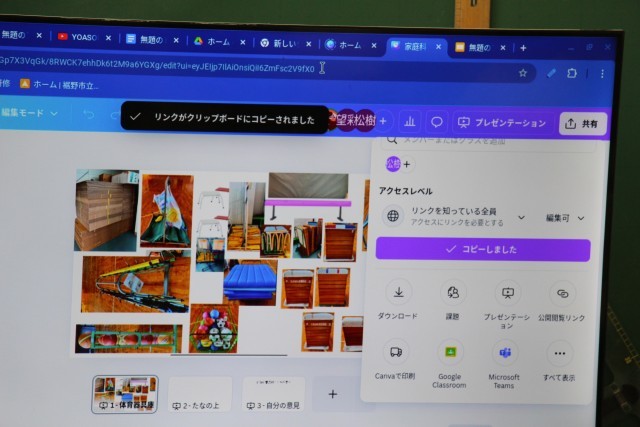Click the 松樹 collaborator avatar in toolbar

365,120
